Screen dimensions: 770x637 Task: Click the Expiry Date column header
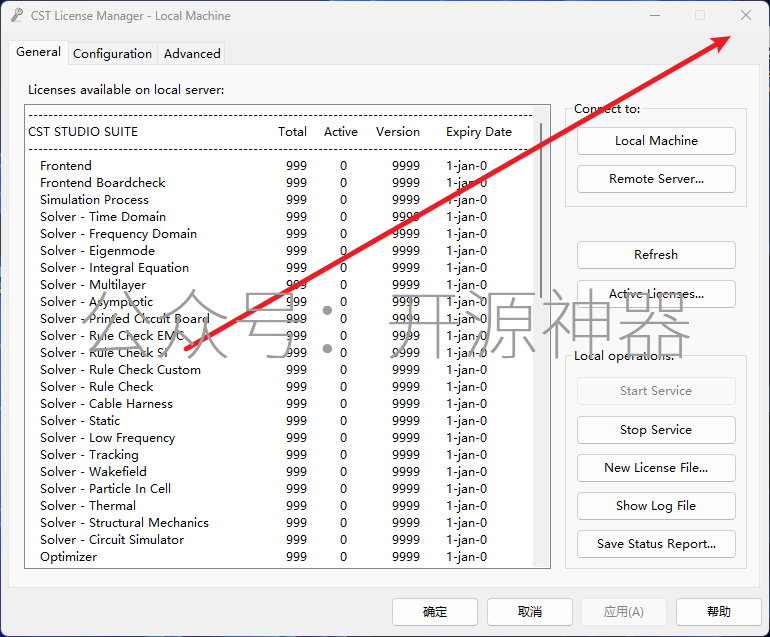click(479, 132)
